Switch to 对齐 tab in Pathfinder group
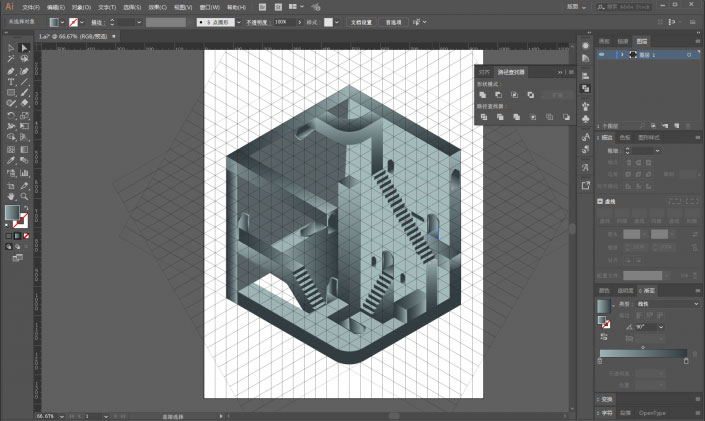This screenshot has height=421, width=705. click(x=484, y=72)
